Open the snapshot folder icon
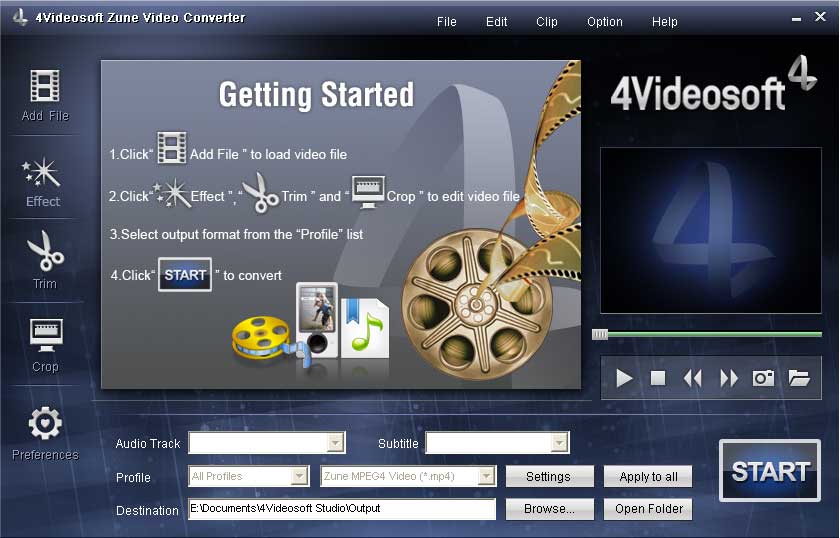Image resolution: width=840 pixels, height=538 pixels. 798,378
